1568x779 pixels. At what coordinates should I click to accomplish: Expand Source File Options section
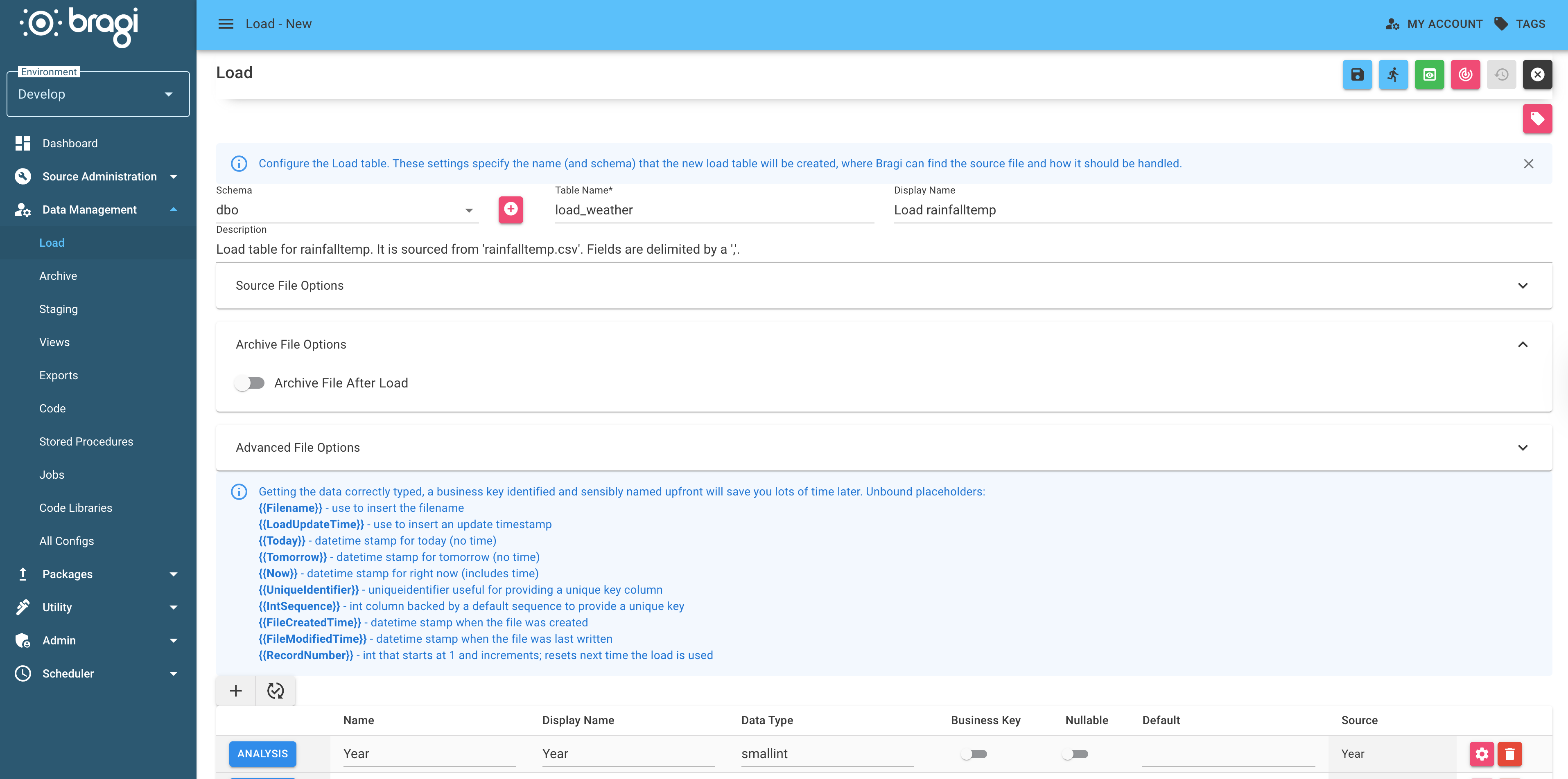[884, 286]
